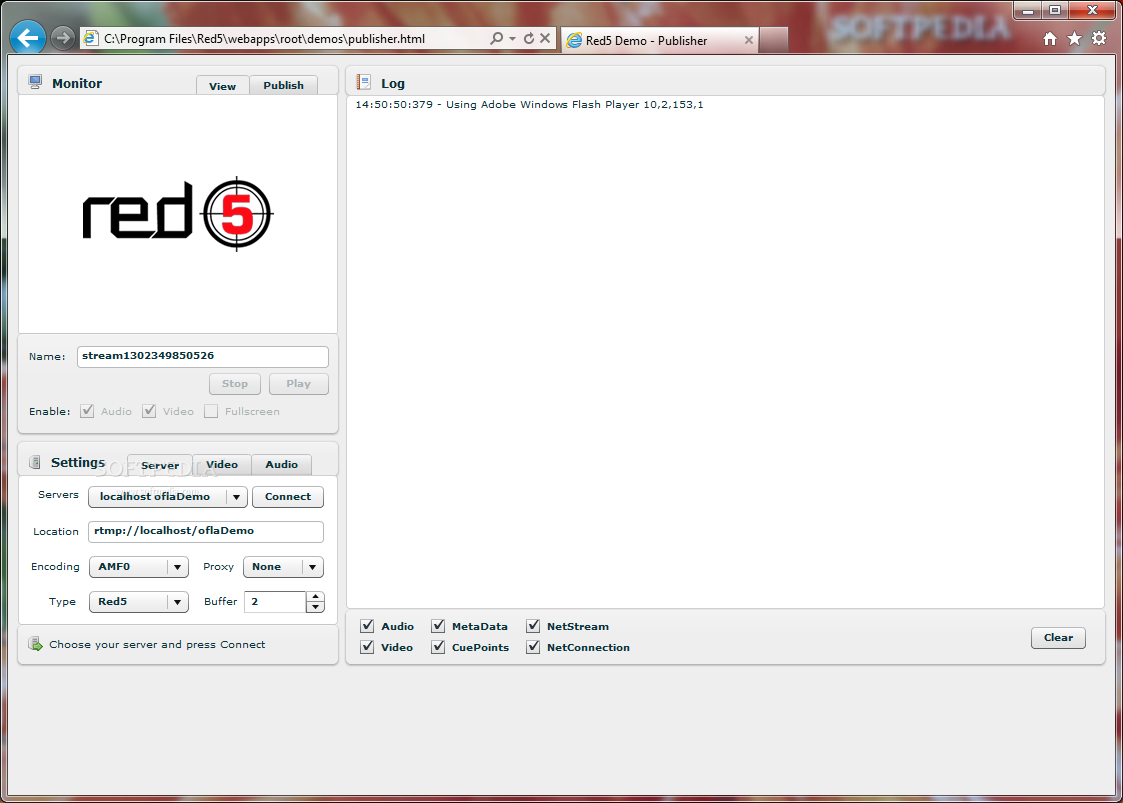Switch to the Monitor View tab
Screen dimensions: 1123x803
click(x=223, y=85)
